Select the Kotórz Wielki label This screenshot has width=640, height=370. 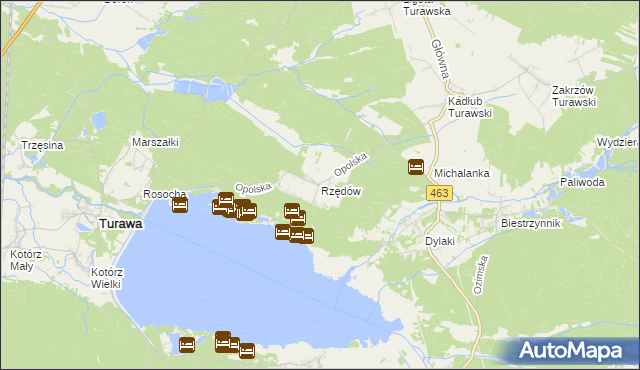coord(107,278)
